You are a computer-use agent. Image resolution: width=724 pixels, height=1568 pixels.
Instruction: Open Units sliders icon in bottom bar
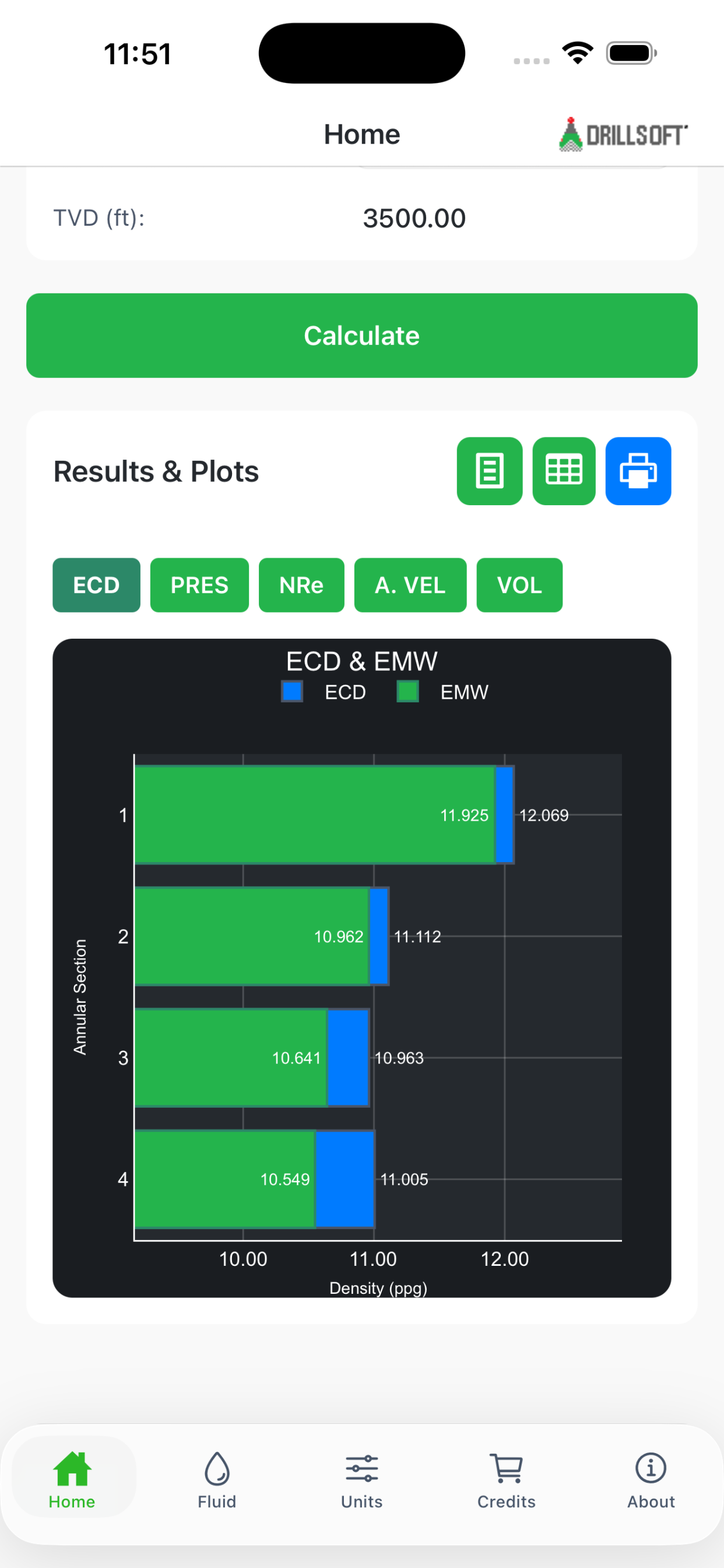click(x=361, y=1468)
